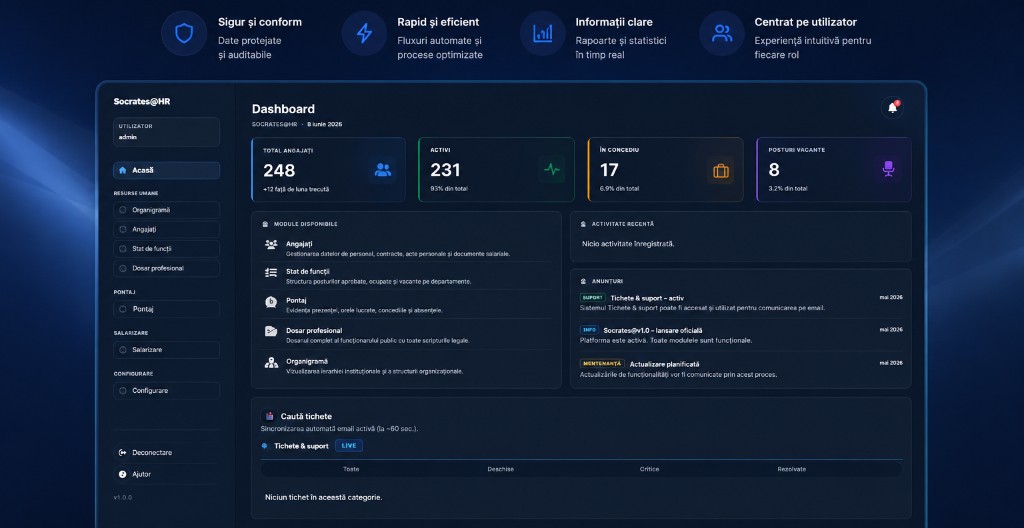Click the shield icon beside Sigur și conform
This screenshot has height=528, width=1024.
pyautogui.click(x=184, y=33)
